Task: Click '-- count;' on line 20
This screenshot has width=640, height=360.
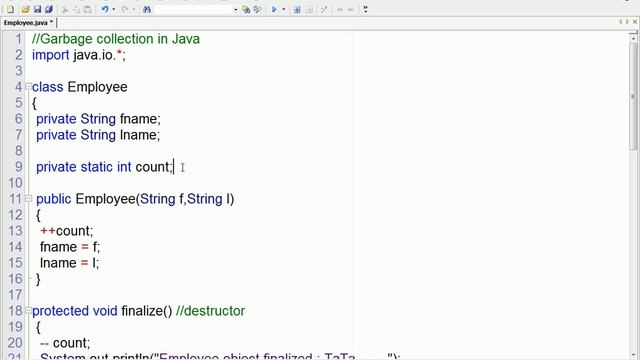Action: (65, 342)
